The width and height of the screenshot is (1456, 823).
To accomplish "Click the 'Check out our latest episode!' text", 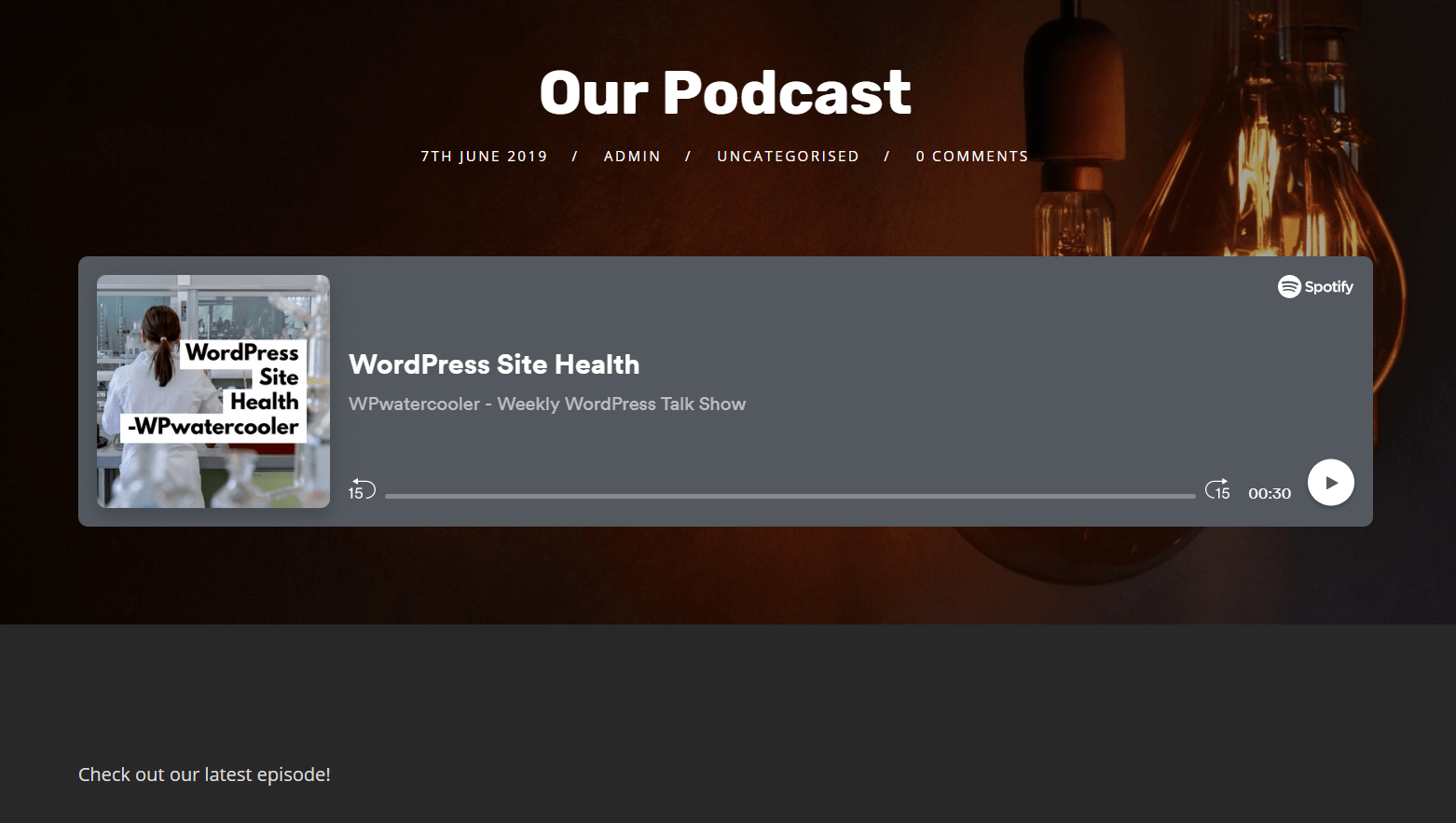I will 204,775.
